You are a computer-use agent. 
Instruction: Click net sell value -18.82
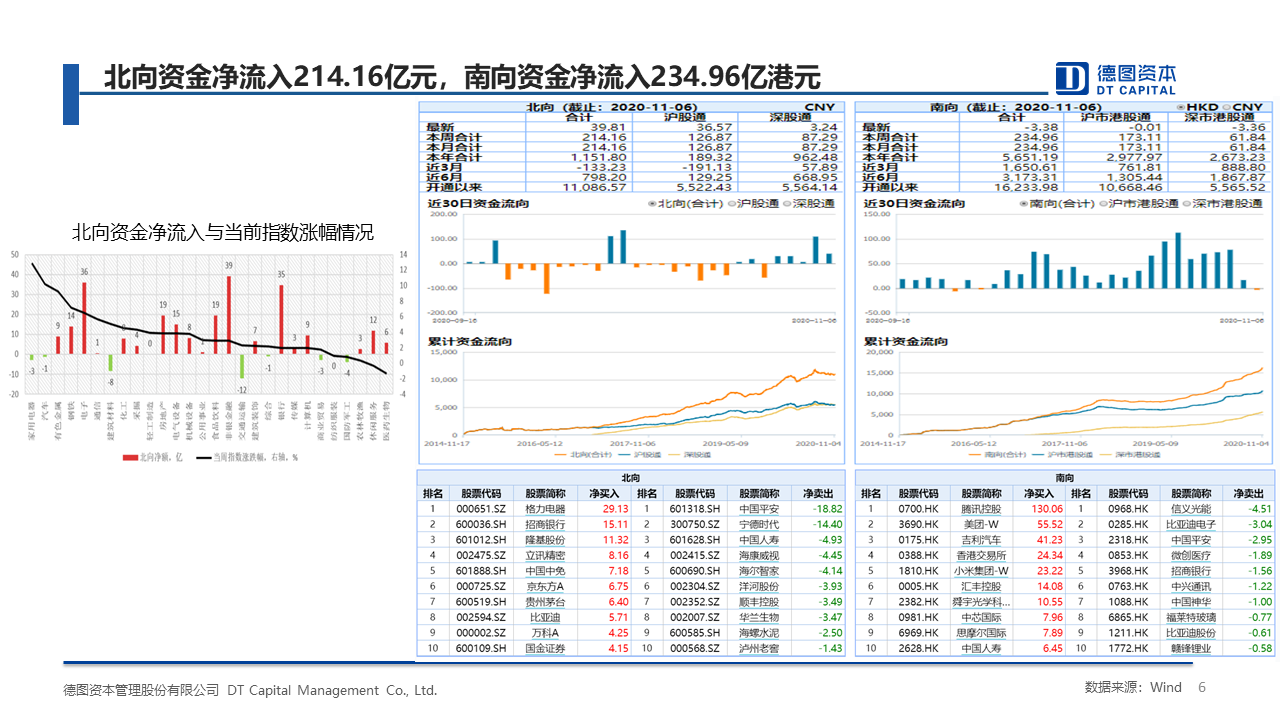[826, 508]
